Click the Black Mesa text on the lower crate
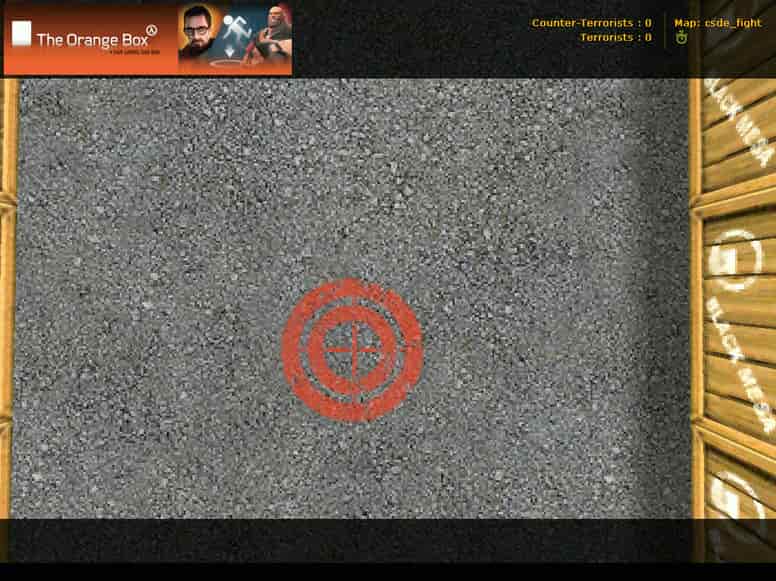776x581 pixels. coord(740,364)
